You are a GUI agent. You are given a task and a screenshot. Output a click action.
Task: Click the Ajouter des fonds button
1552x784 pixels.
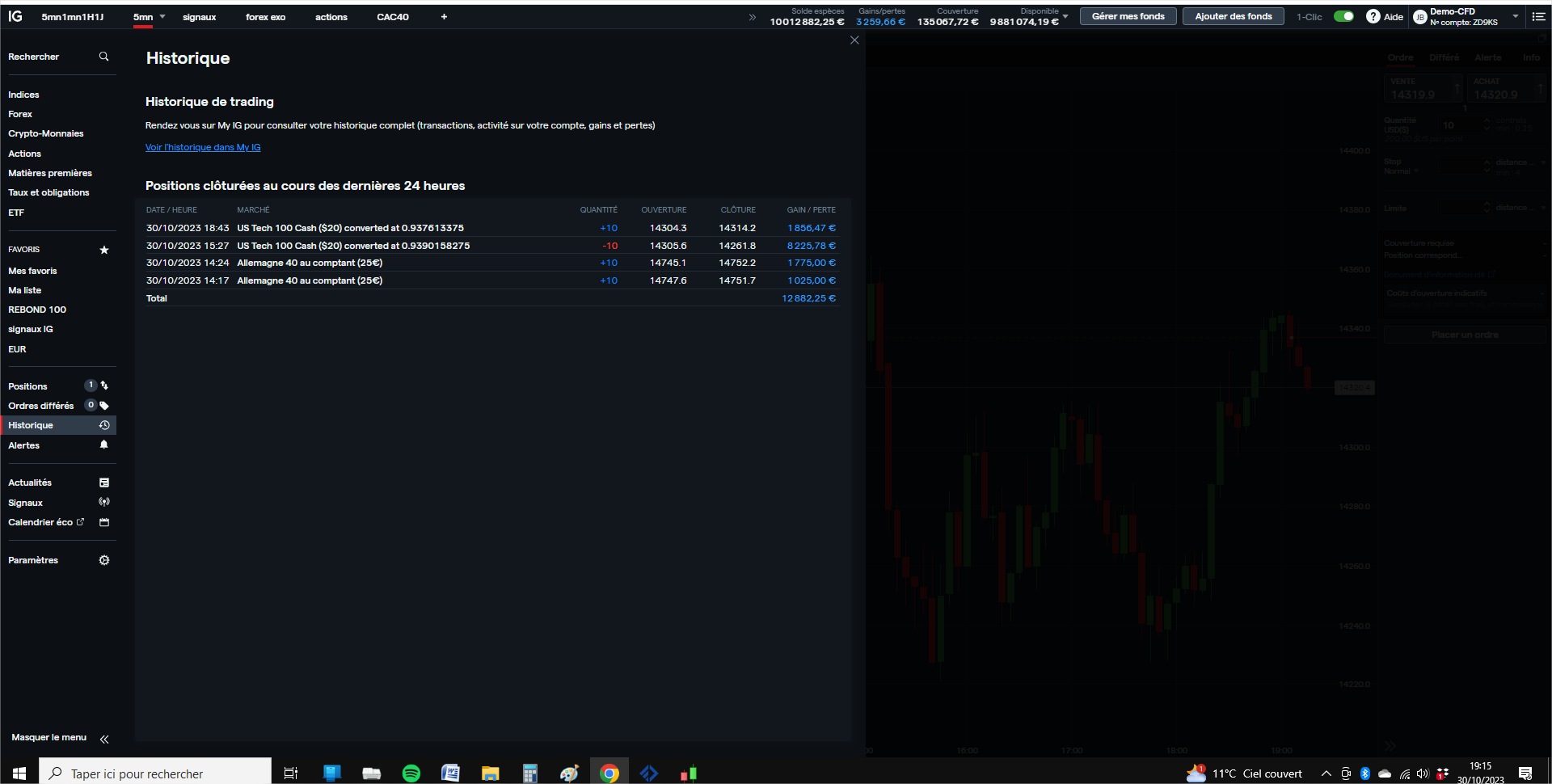pyautogui.click(x=1234, y=16)
